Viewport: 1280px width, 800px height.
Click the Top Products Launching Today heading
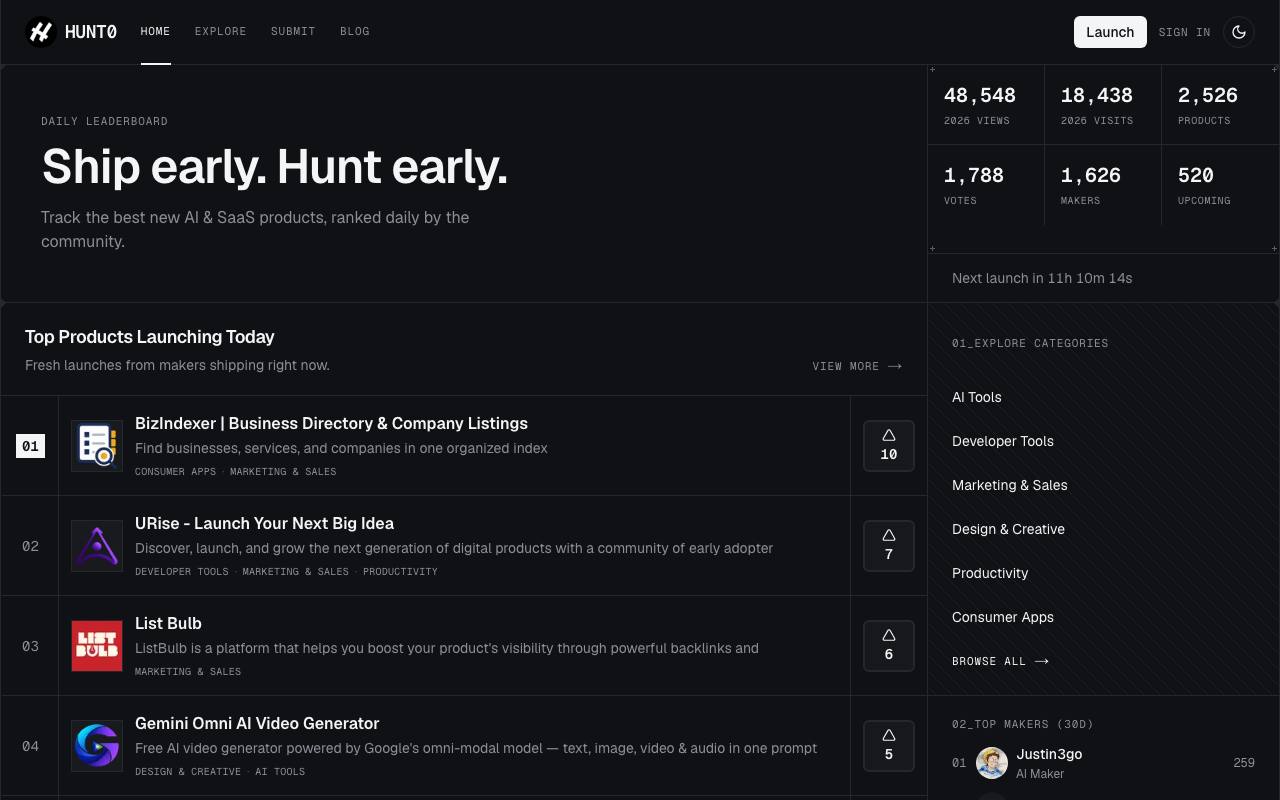[150, 337]
